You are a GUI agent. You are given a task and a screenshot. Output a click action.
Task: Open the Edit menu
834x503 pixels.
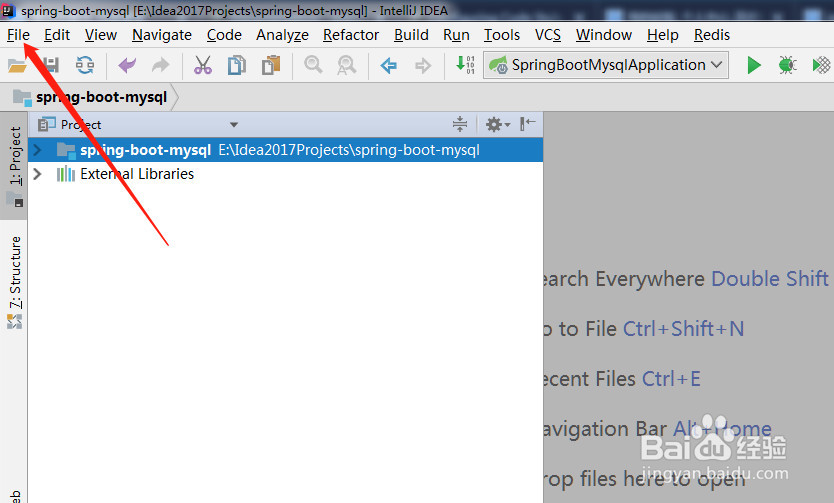pyautogui.click(x=57, y=35)
